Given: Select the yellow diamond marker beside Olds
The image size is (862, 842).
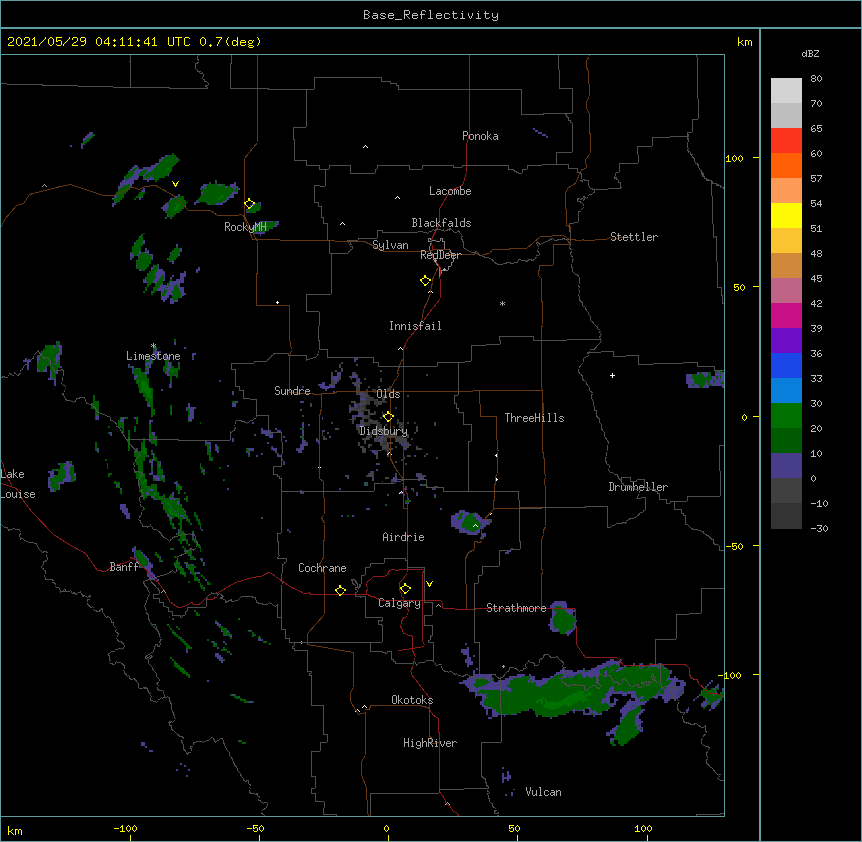Looking at the screenshot, I should tap(388, 417).
